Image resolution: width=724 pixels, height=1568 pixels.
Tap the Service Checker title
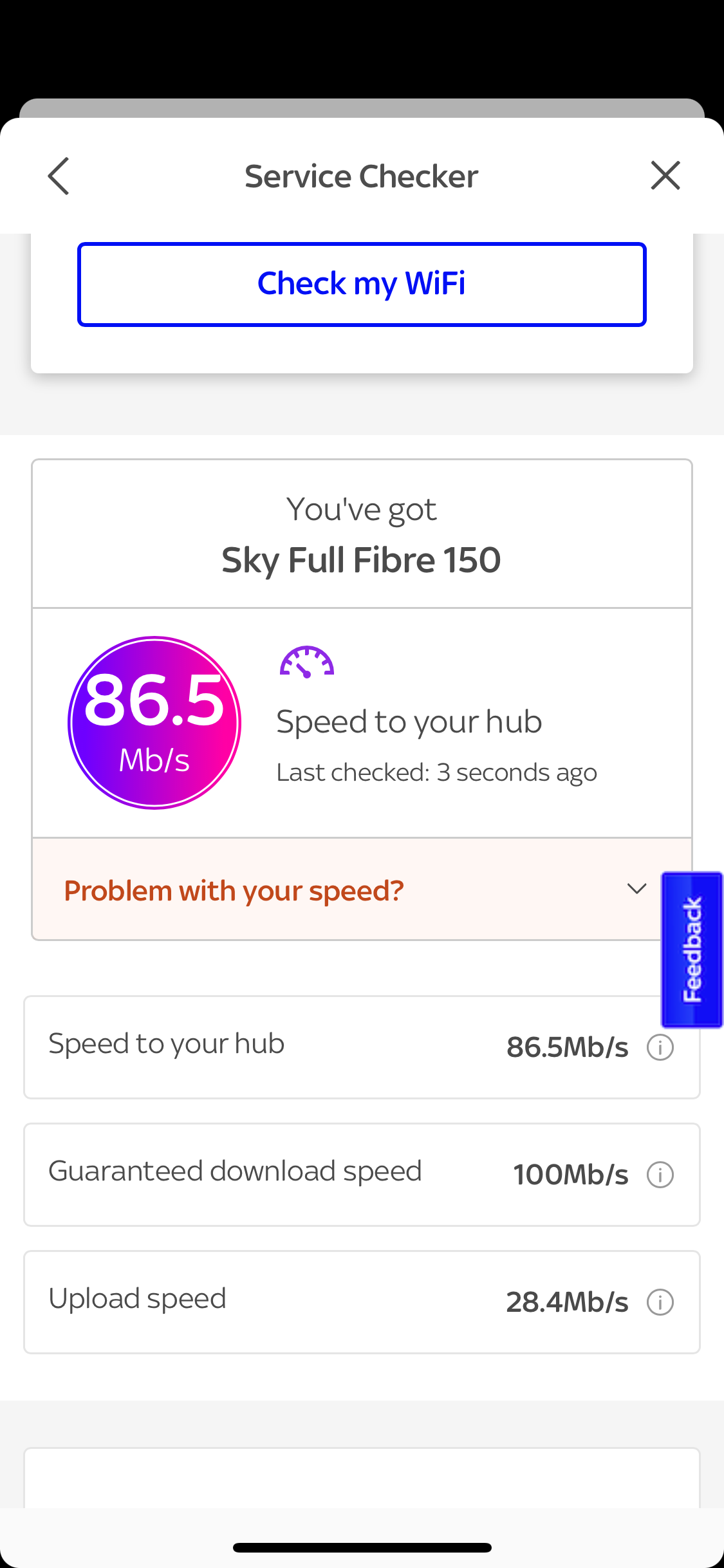[361, 176]
